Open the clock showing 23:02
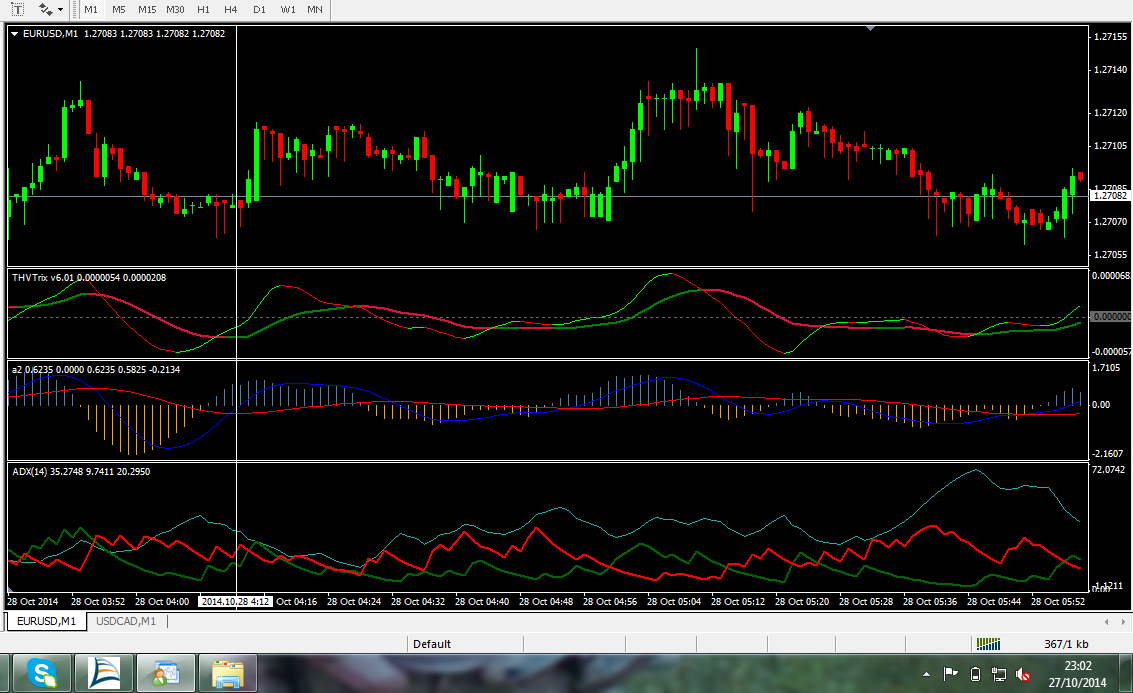Screen dimensions: 1133x693 click(x=1077, y=673)
